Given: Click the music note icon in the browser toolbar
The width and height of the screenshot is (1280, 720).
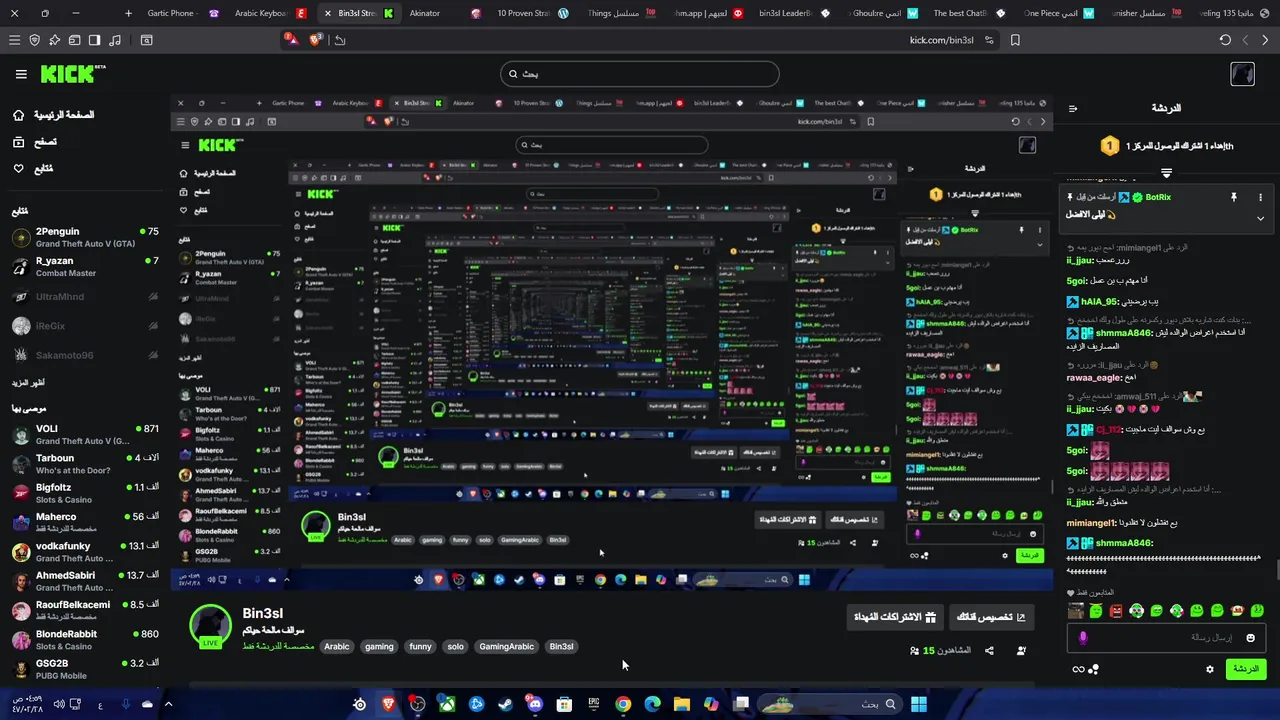Looking at the screenshot, I should [x=115, y=40].
